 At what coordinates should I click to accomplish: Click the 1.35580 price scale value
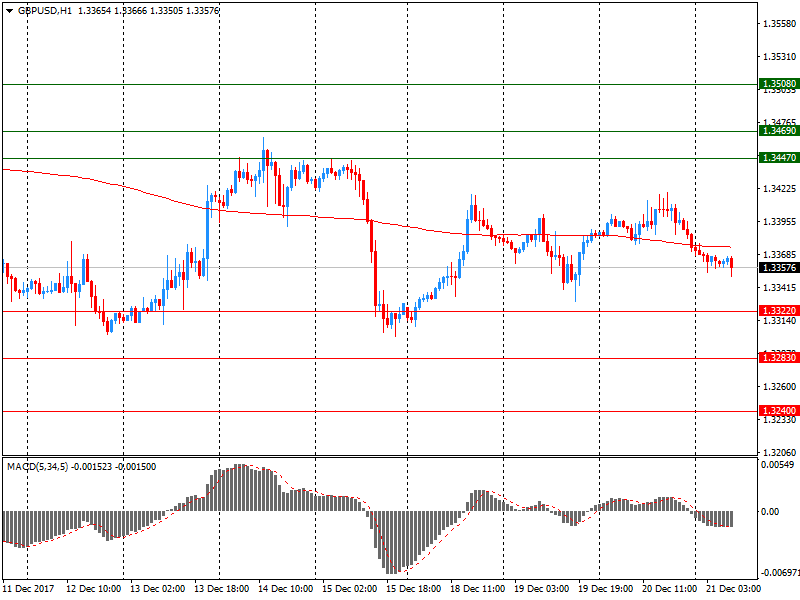click(x=779, y=23)
